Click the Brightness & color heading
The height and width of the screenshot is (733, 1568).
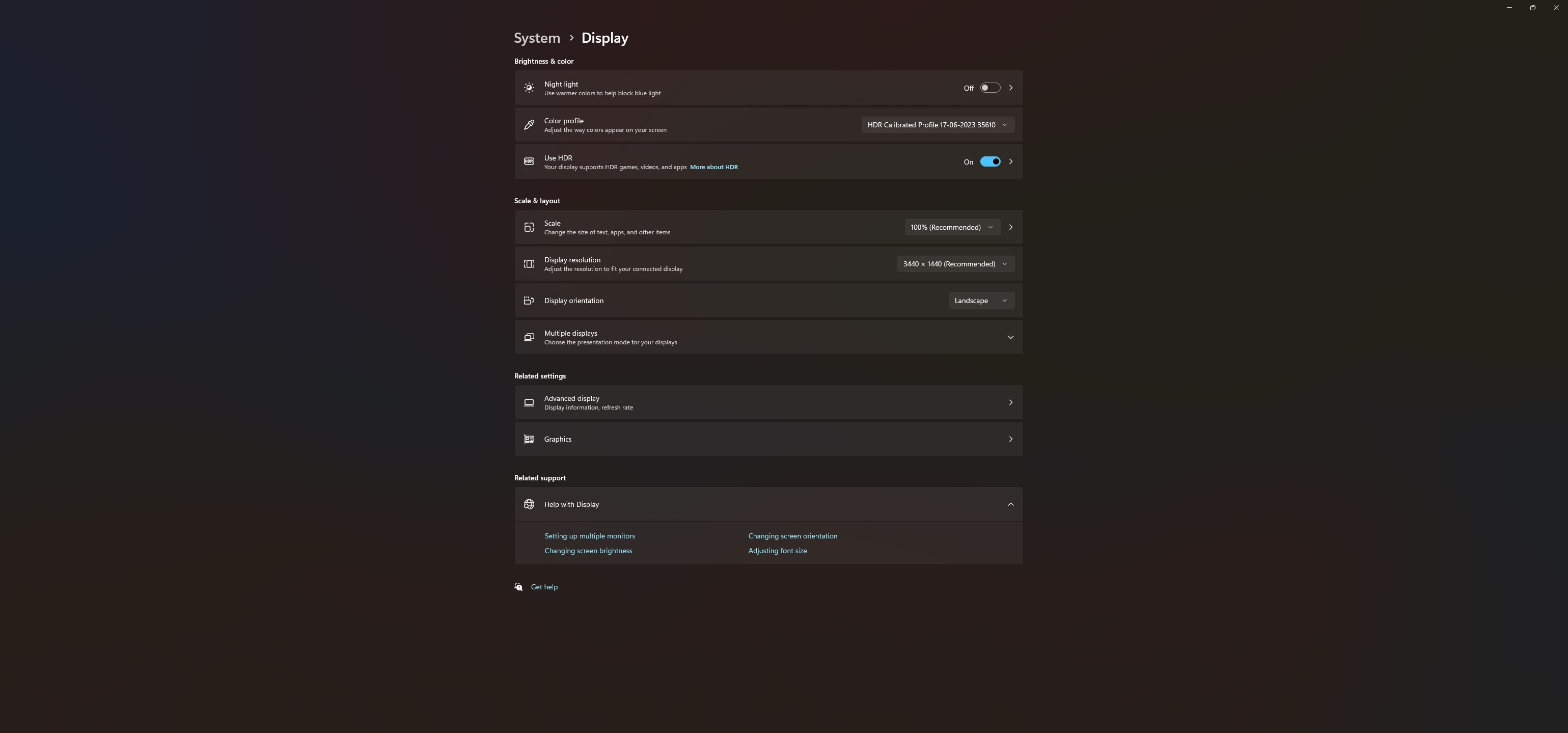pos(543,62)
